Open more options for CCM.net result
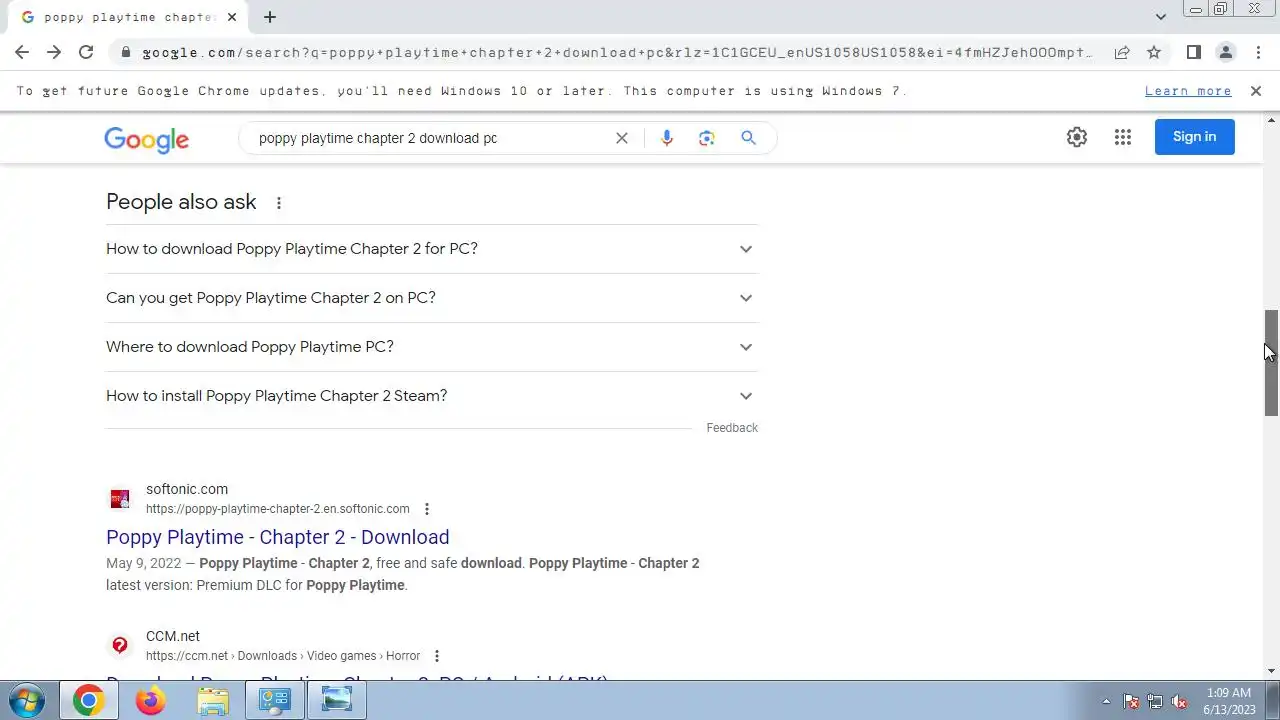The width and height of the screenshot is (1280, 720). (437, 656)
